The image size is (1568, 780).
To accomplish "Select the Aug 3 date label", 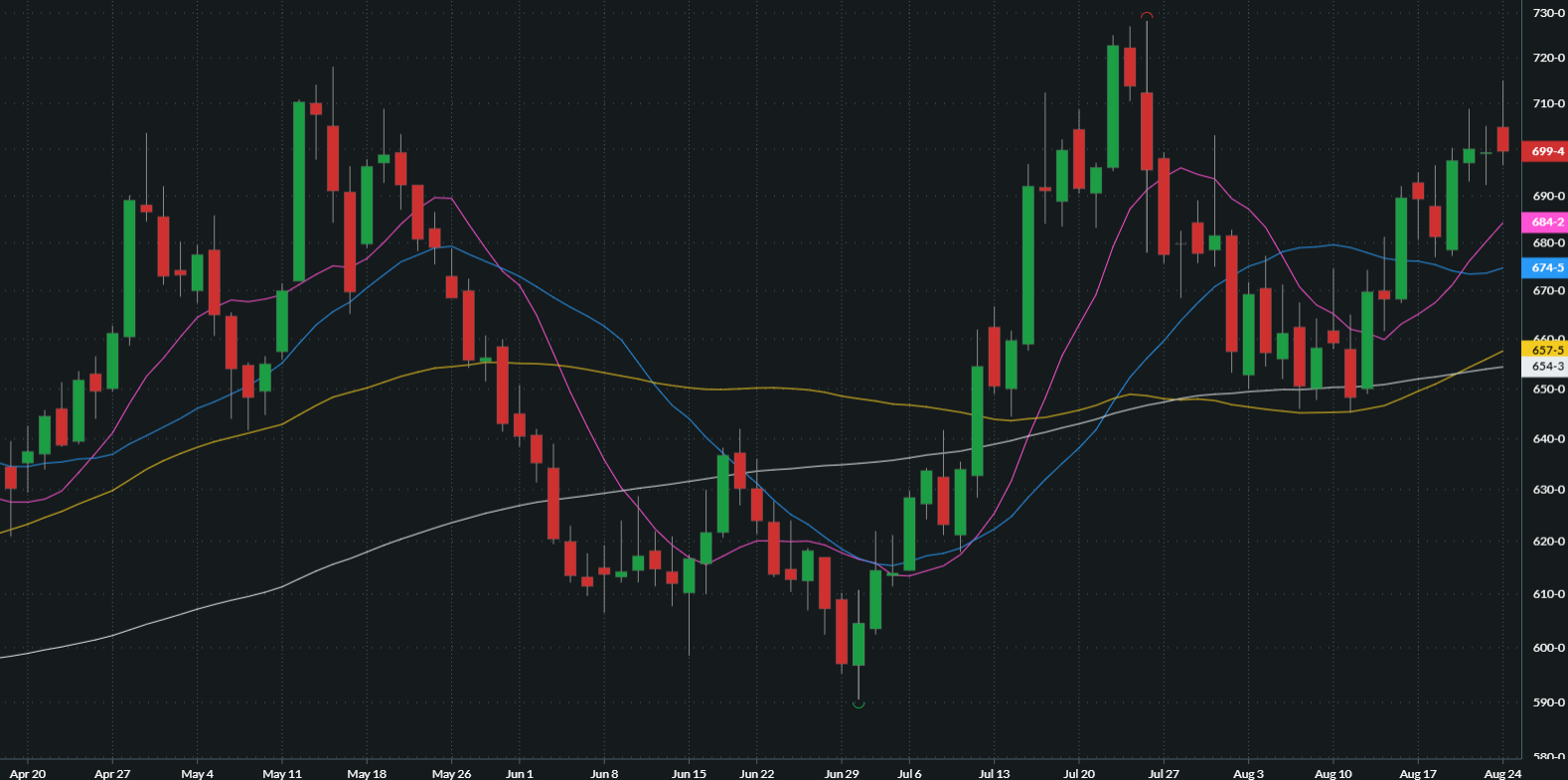I will [1248, 773].
